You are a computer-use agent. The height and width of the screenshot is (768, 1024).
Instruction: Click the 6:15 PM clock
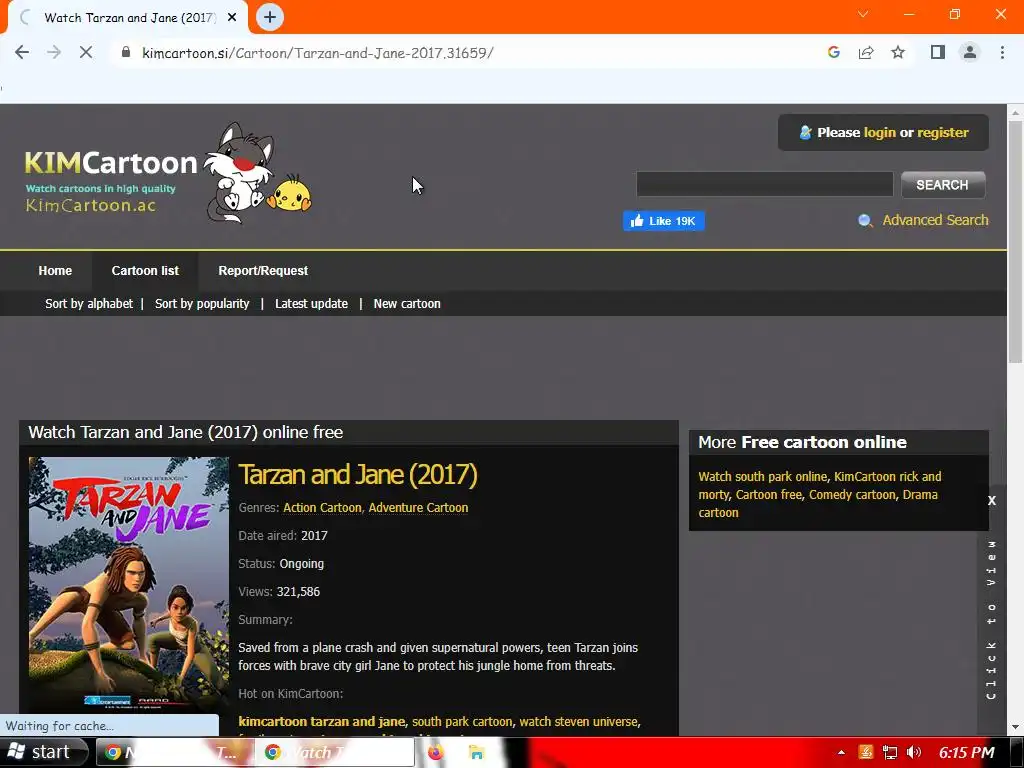967,752
